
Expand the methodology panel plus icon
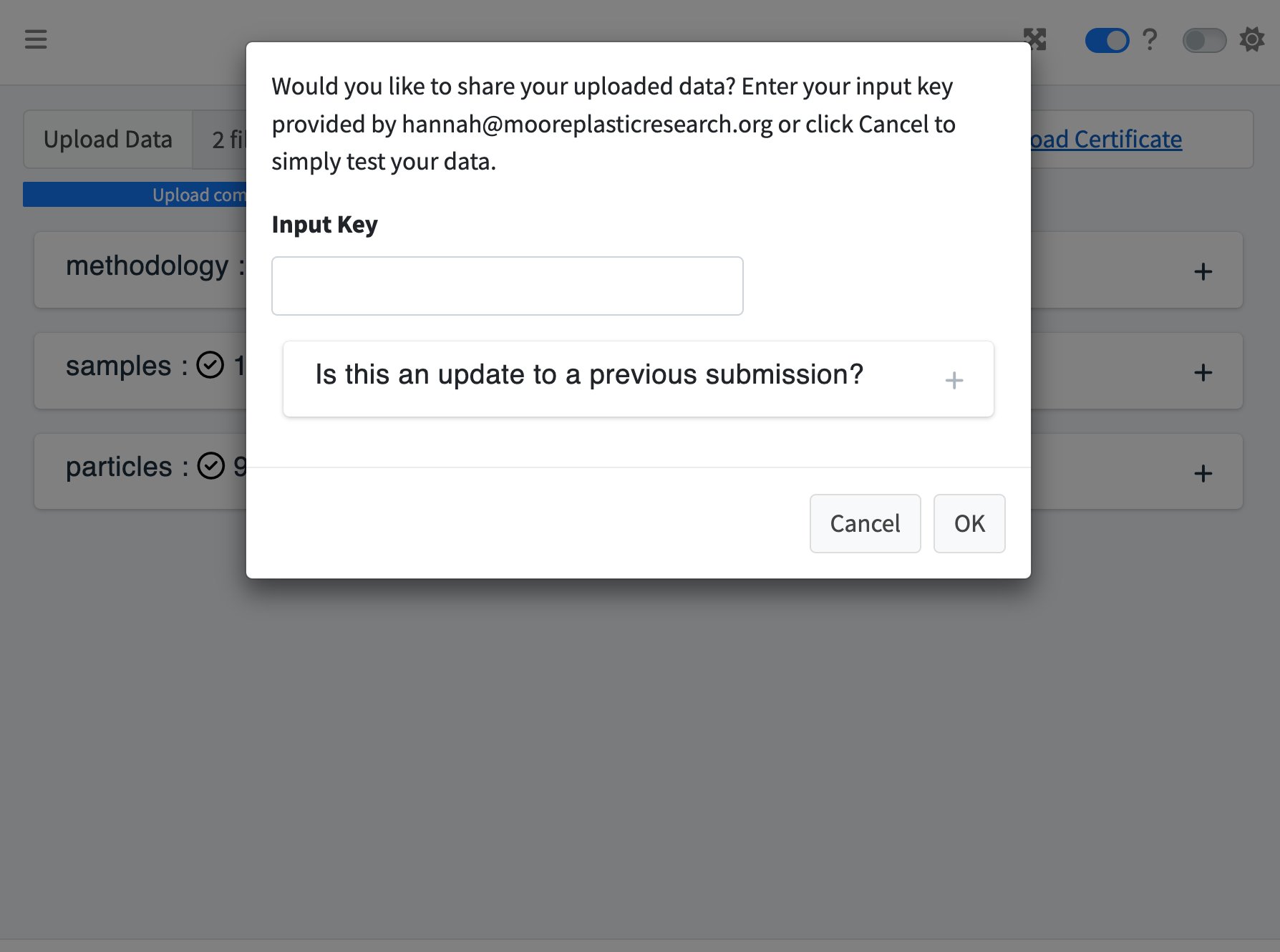coord(1203,271)
